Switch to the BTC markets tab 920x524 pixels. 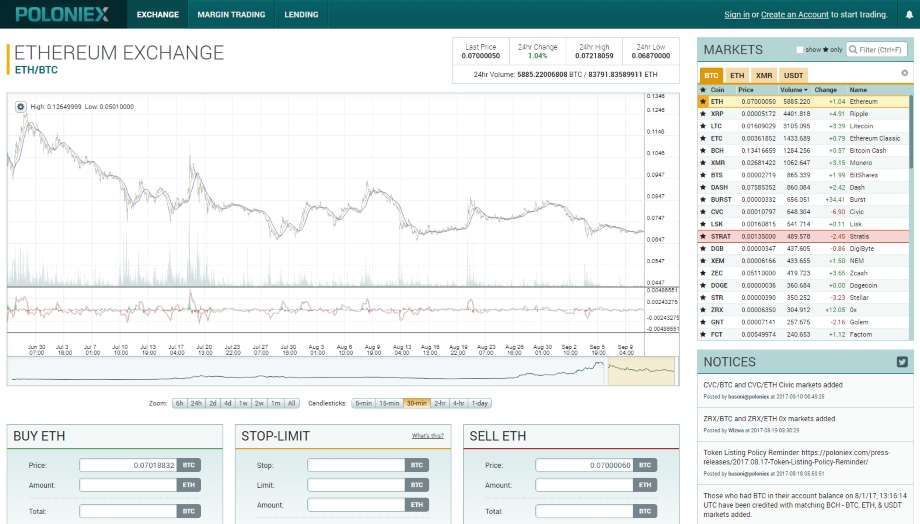coord(711,75)
